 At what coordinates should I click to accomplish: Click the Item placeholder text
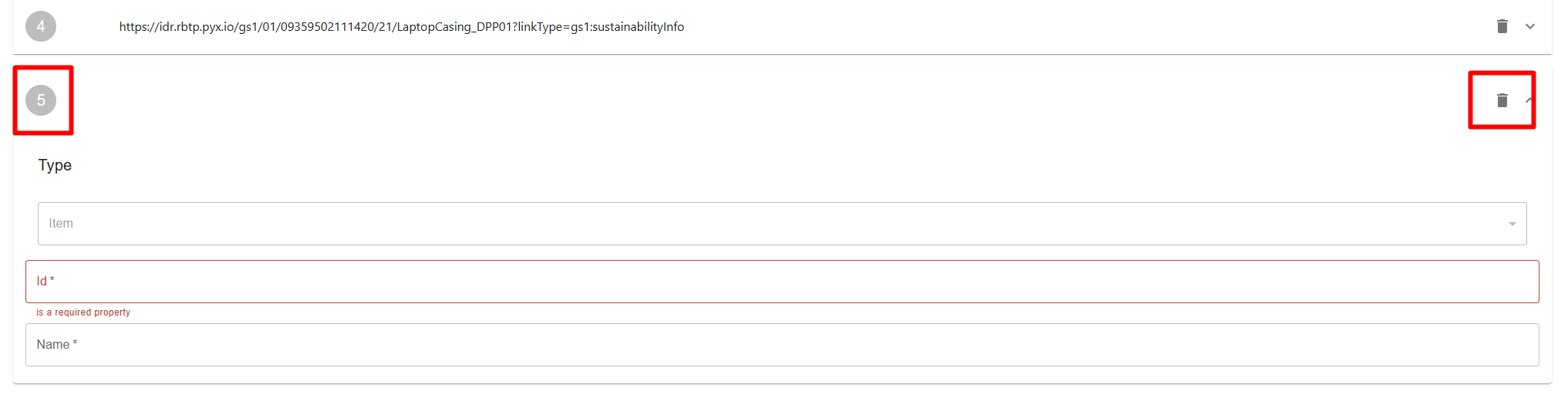(61, 224)
